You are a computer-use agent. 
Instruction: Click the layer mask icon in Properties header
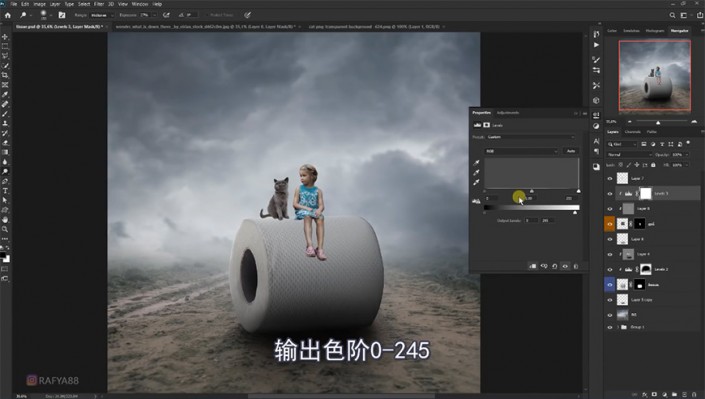click(486, 125)
